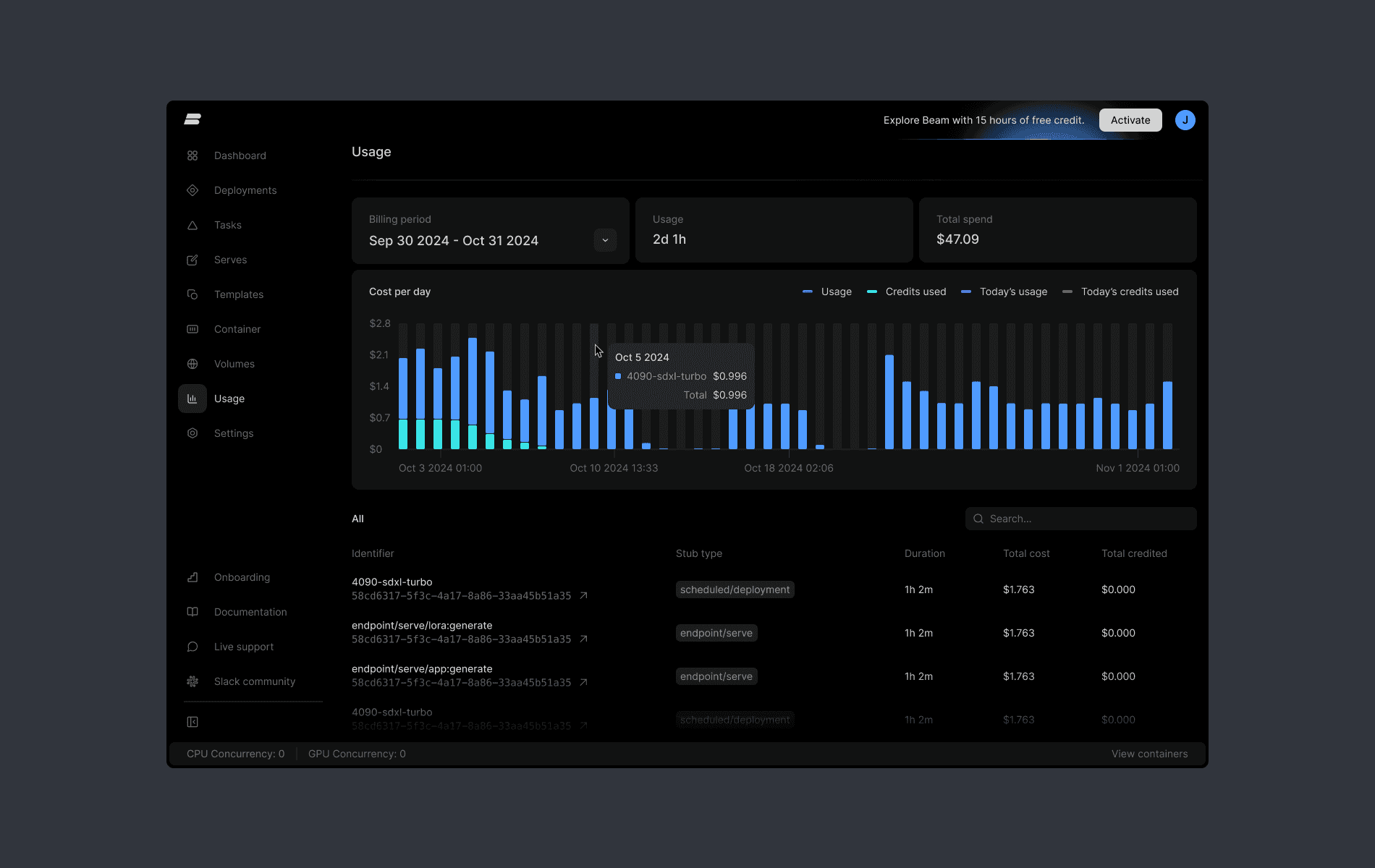Toggle Today's credits used legend series

click(1120, 292)
